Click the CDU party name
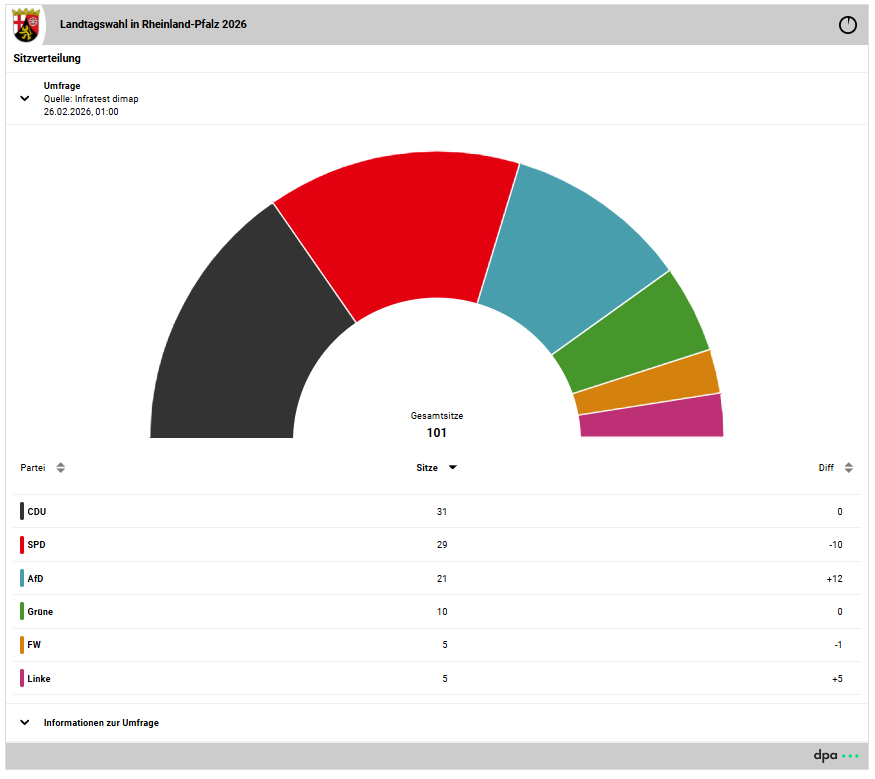Viewport: 875px width, 779px height. pyautogui.click(x=37, y=512)
